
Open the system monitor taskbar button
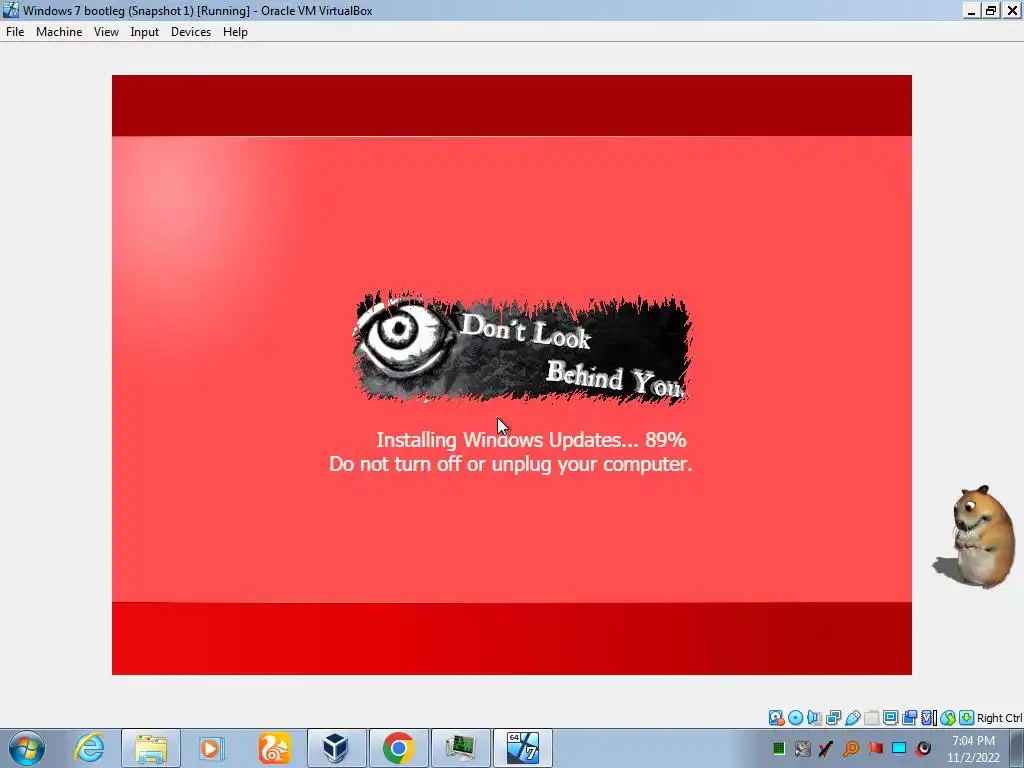[x=460, y=749]
